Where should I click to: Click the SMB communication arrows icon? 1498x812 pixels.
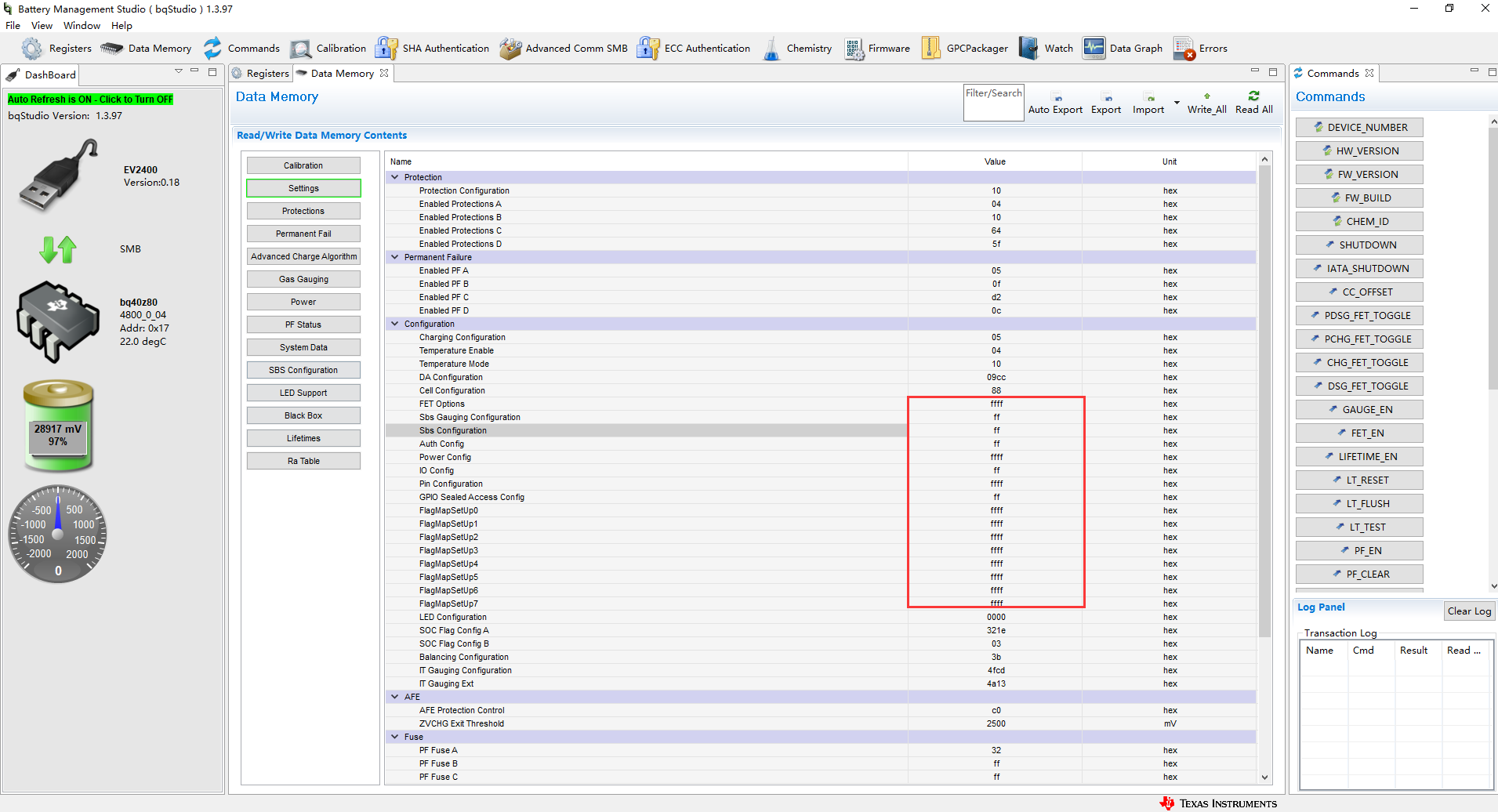point(58,249)
